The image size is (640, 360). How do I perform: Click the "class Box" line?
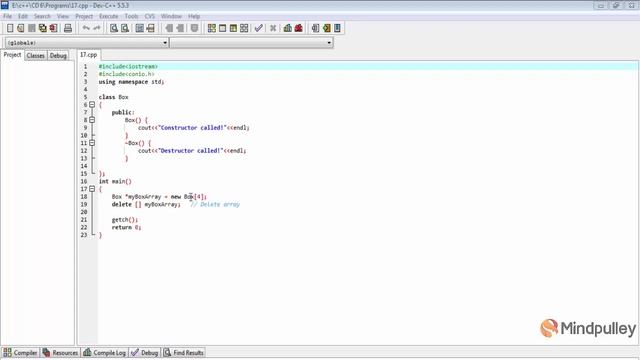pyautogui.click(x=113, y=97)
